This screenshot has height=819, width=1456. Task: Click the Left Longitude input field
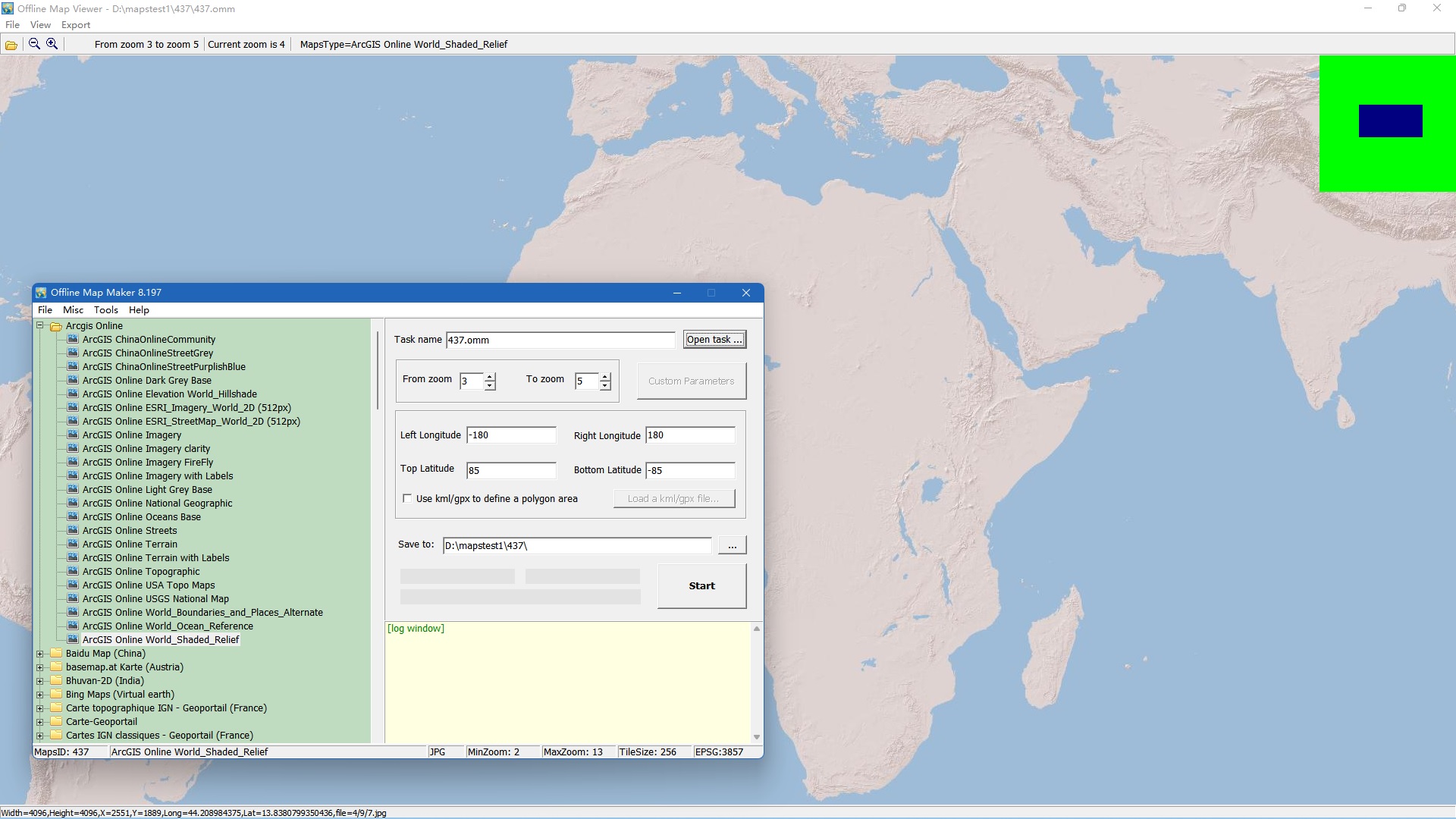click(x=511, y=435)
